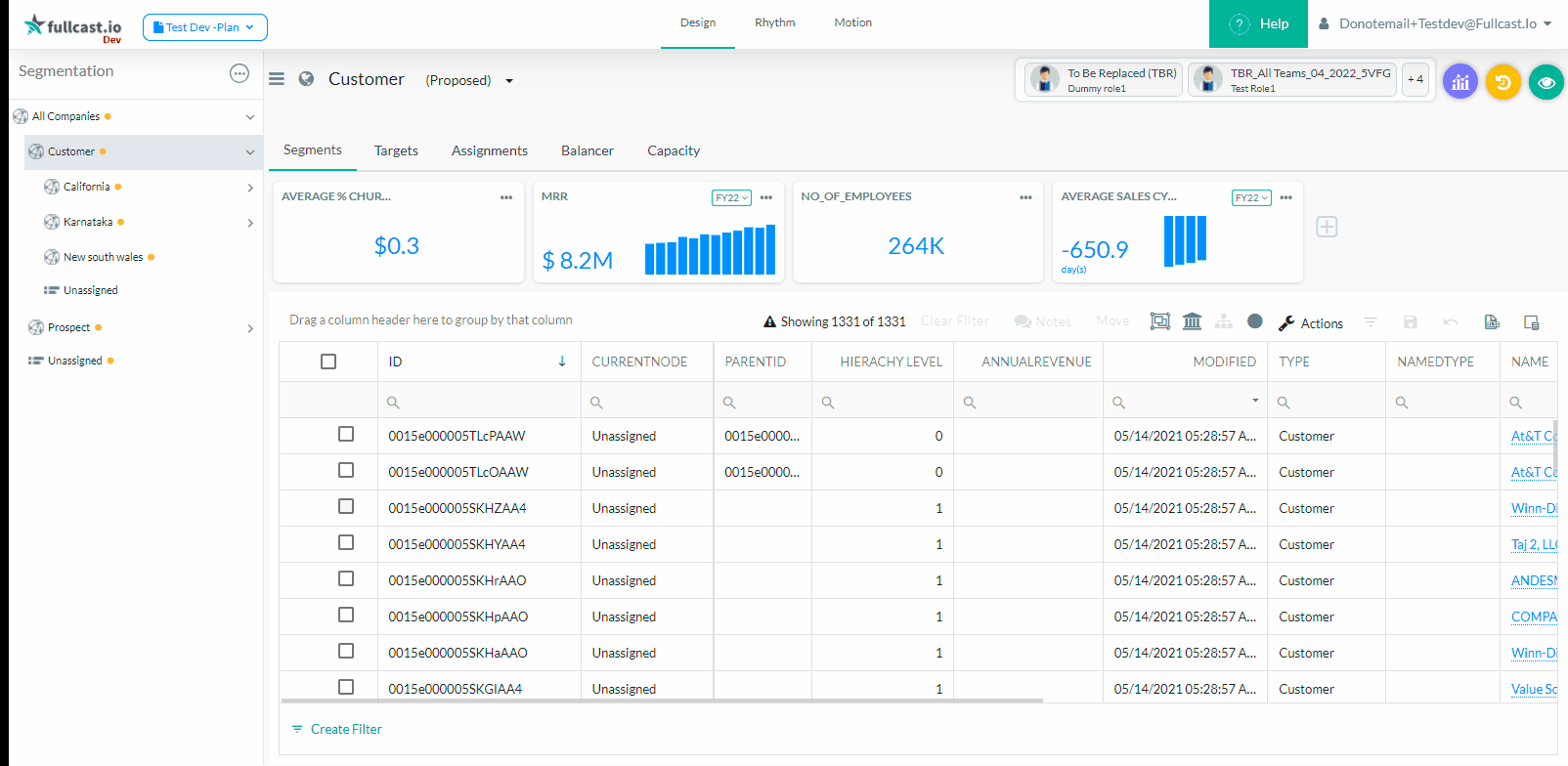Open the Rhythm top navigation tab
This screenshot has width=1568, height=766.
tap(774, 22)
